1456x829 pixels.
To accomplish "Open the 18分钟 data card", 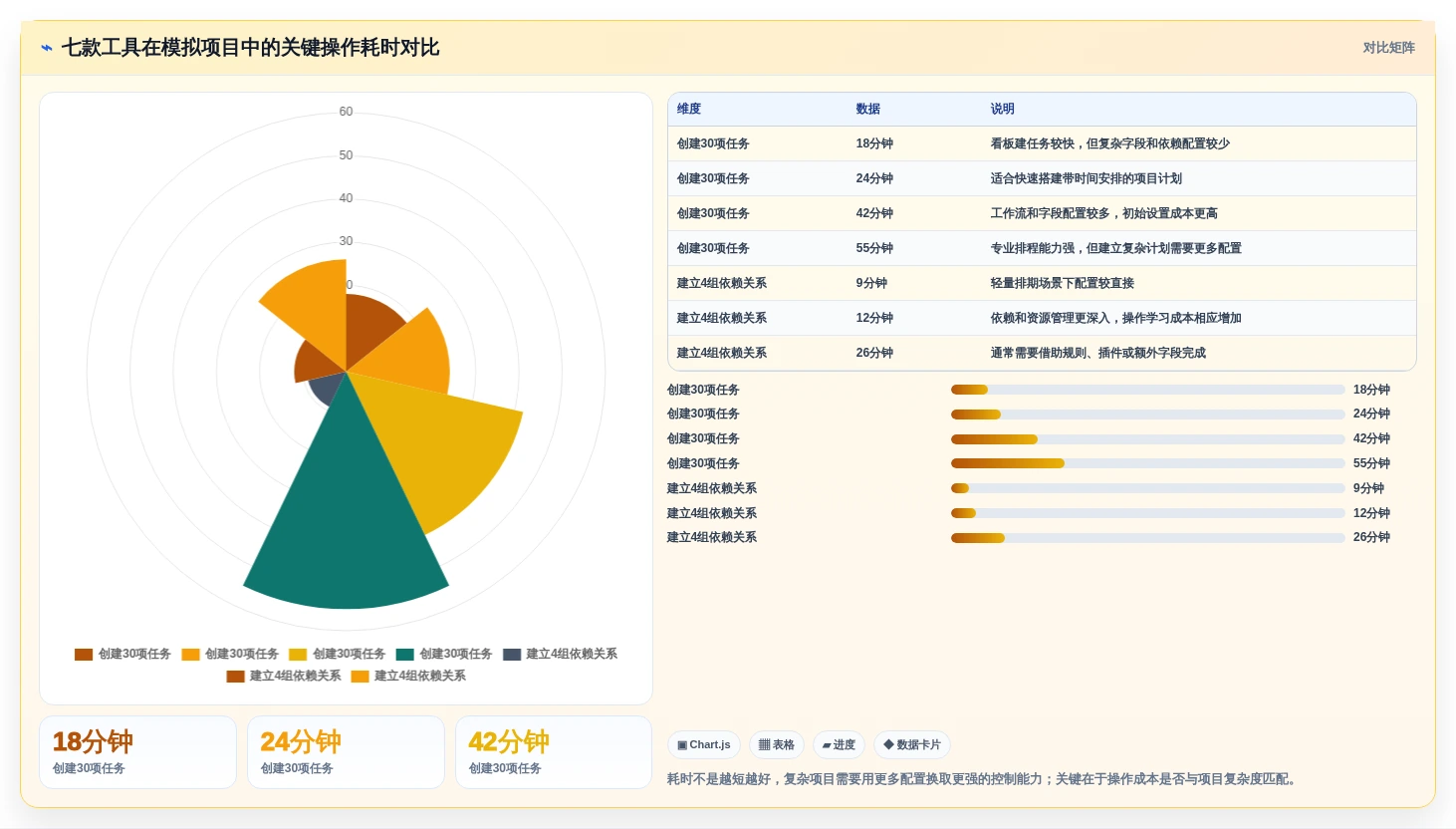I will pyautogui.click(x=138, y=752).
